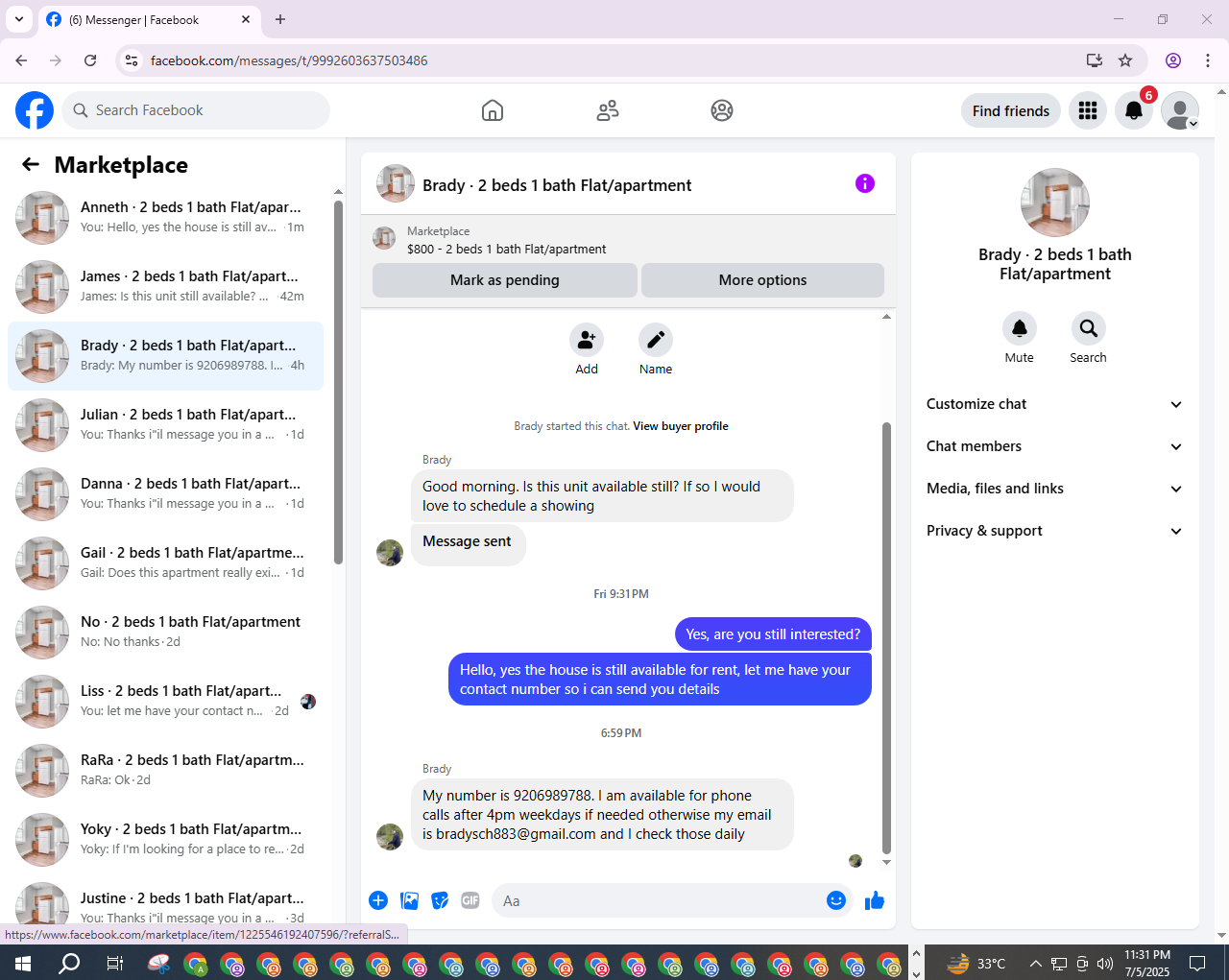
Task: Open the James conversation
Action: click(x=165, y=287)
